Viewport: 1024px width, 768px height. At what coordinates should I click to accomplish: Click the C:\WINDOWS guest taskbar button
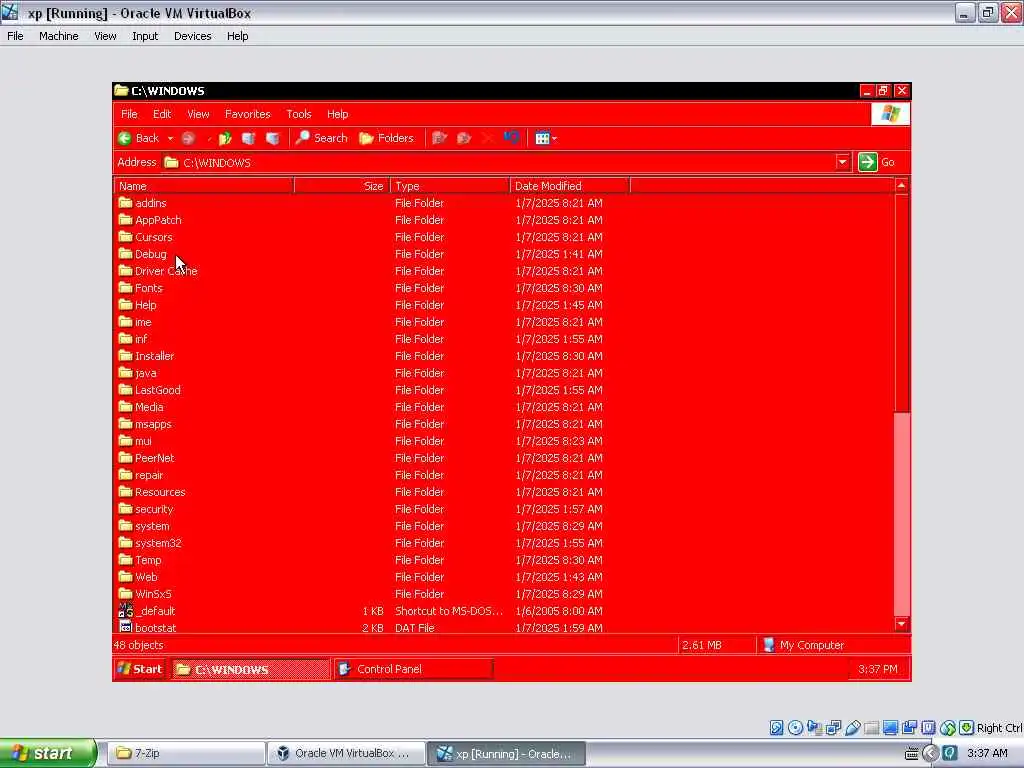(251, 669)
